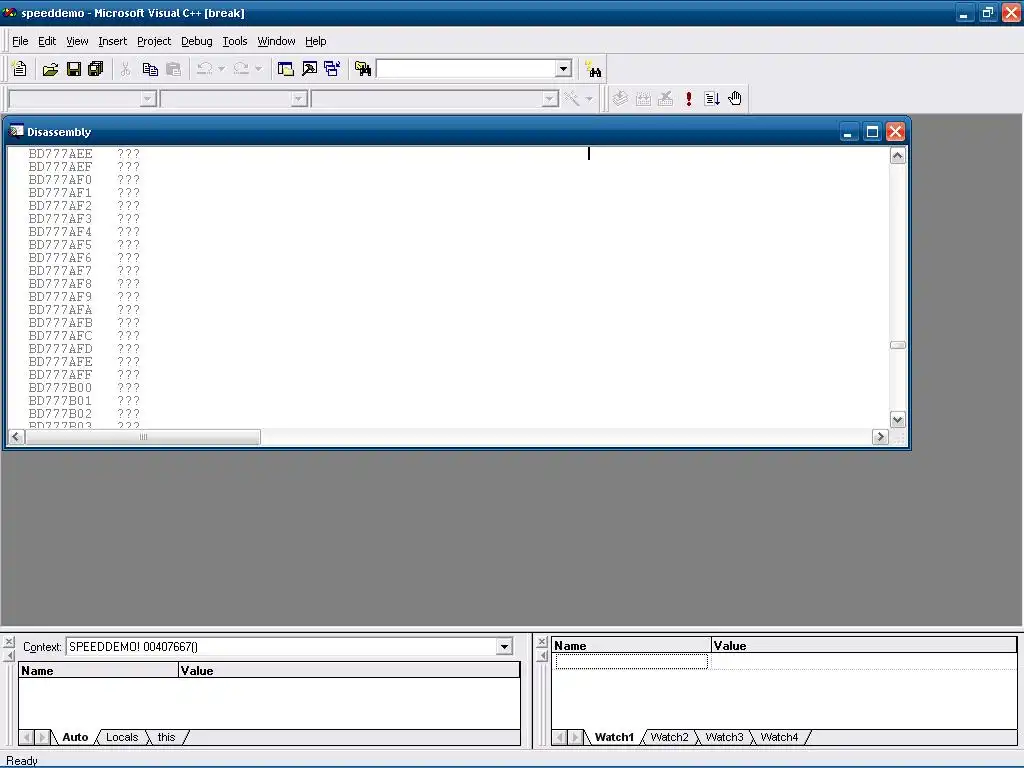Image resolution: width=1024 pixels, height=768 pixels.
Task: Expand the Context SPEEDDEMO! 00407667() dropdown
Action: 504,647
